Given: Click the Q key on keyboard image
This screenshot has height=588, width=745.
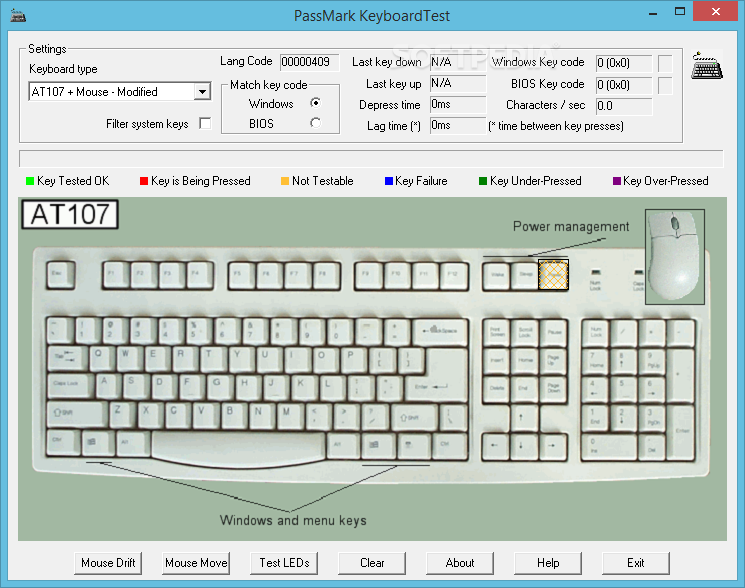Looking at the screenshot, I should coord(100,358).
